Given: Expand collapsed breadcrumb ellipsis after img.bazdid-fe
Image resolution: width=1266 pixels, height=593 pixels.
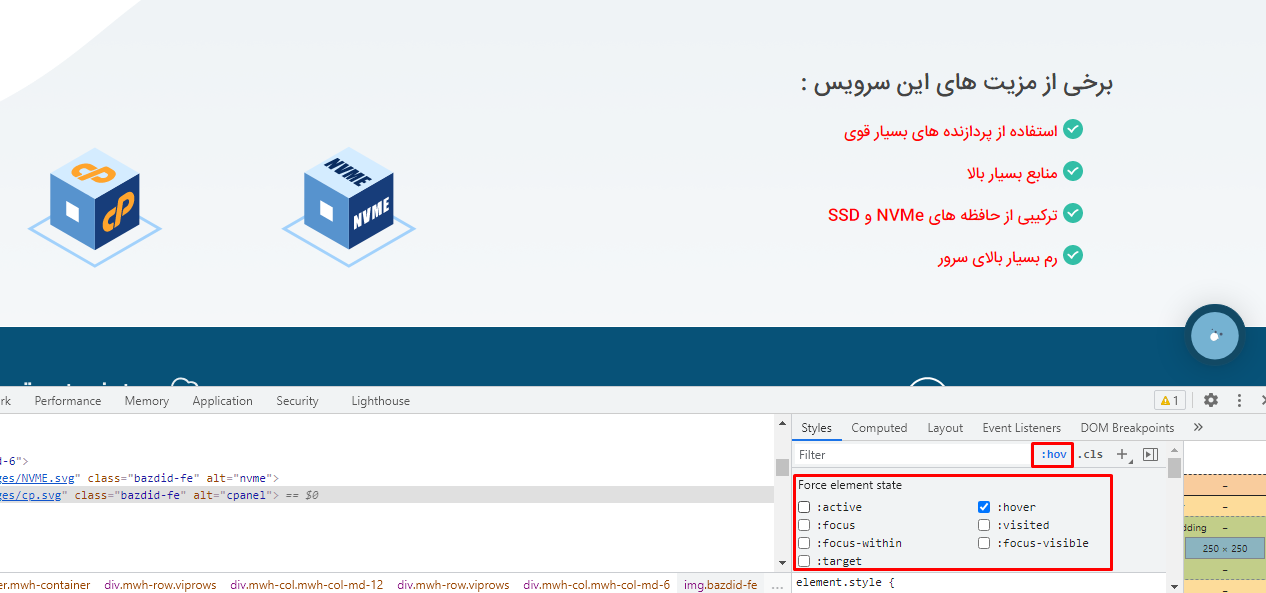Looking at the screenshot, I should tap(778, 585).
